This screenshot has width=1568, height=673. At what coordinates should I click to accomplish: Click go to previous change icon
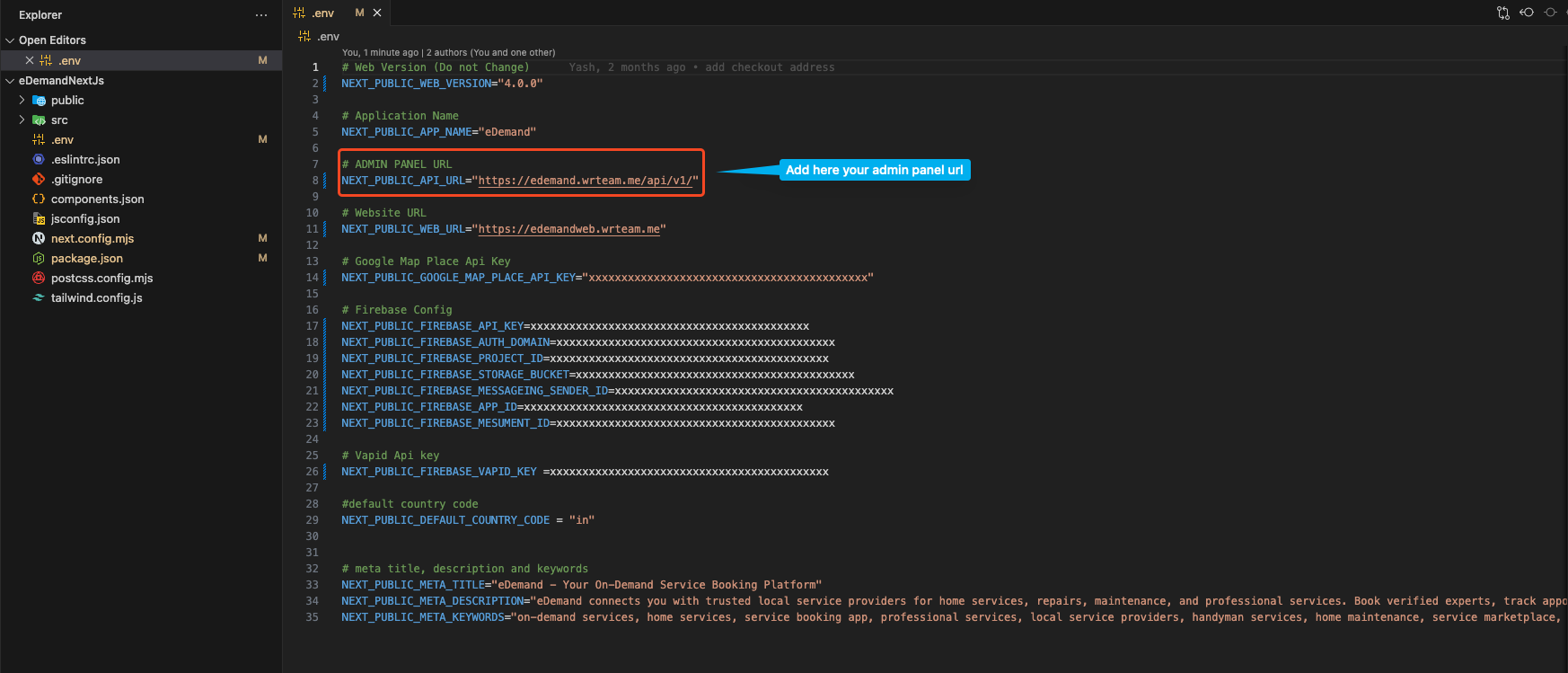1527,13
